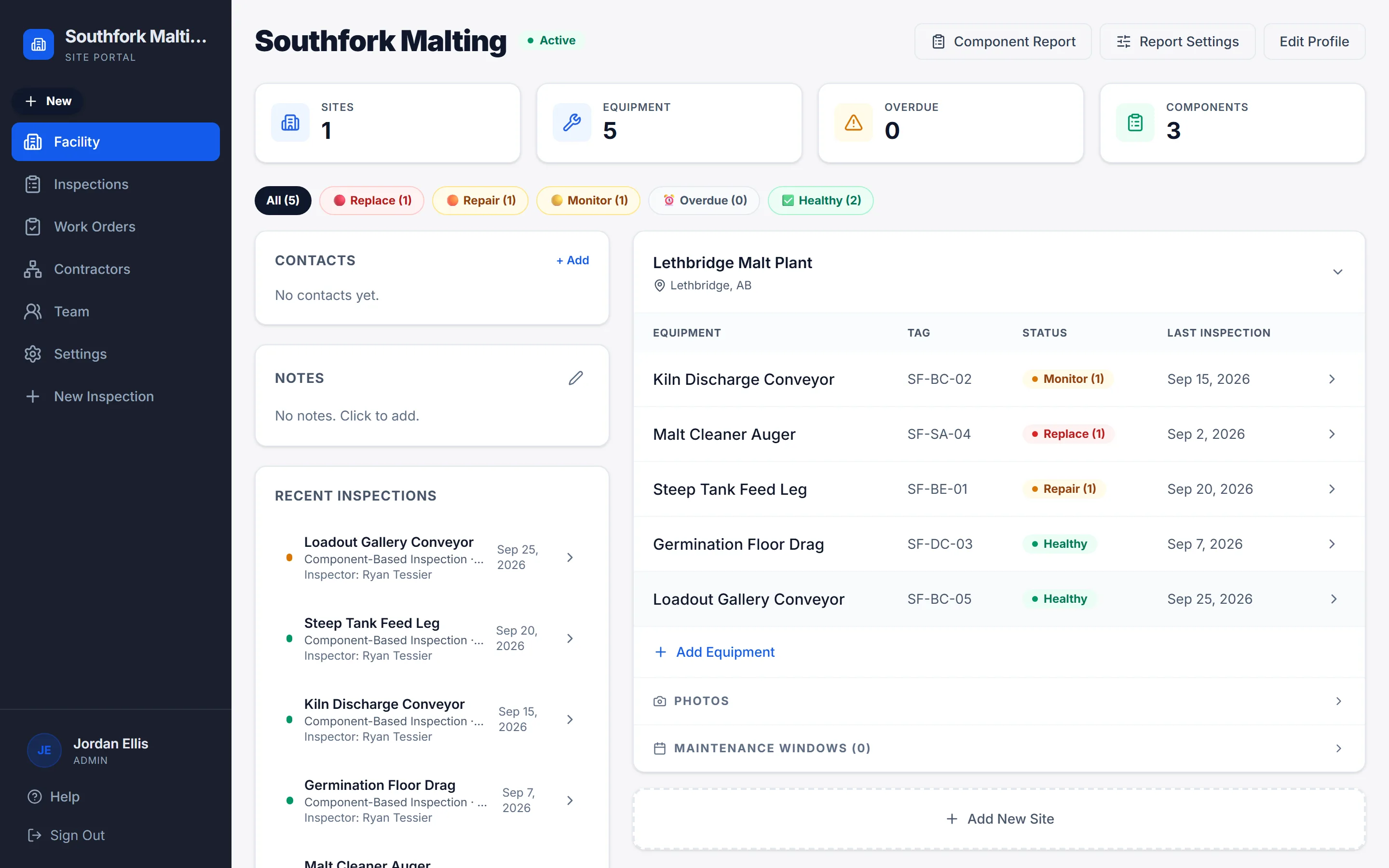Viewport: 1389px width, 868px height.
Task: Open Work Orders in the sidebar
Action: (115, 227)
